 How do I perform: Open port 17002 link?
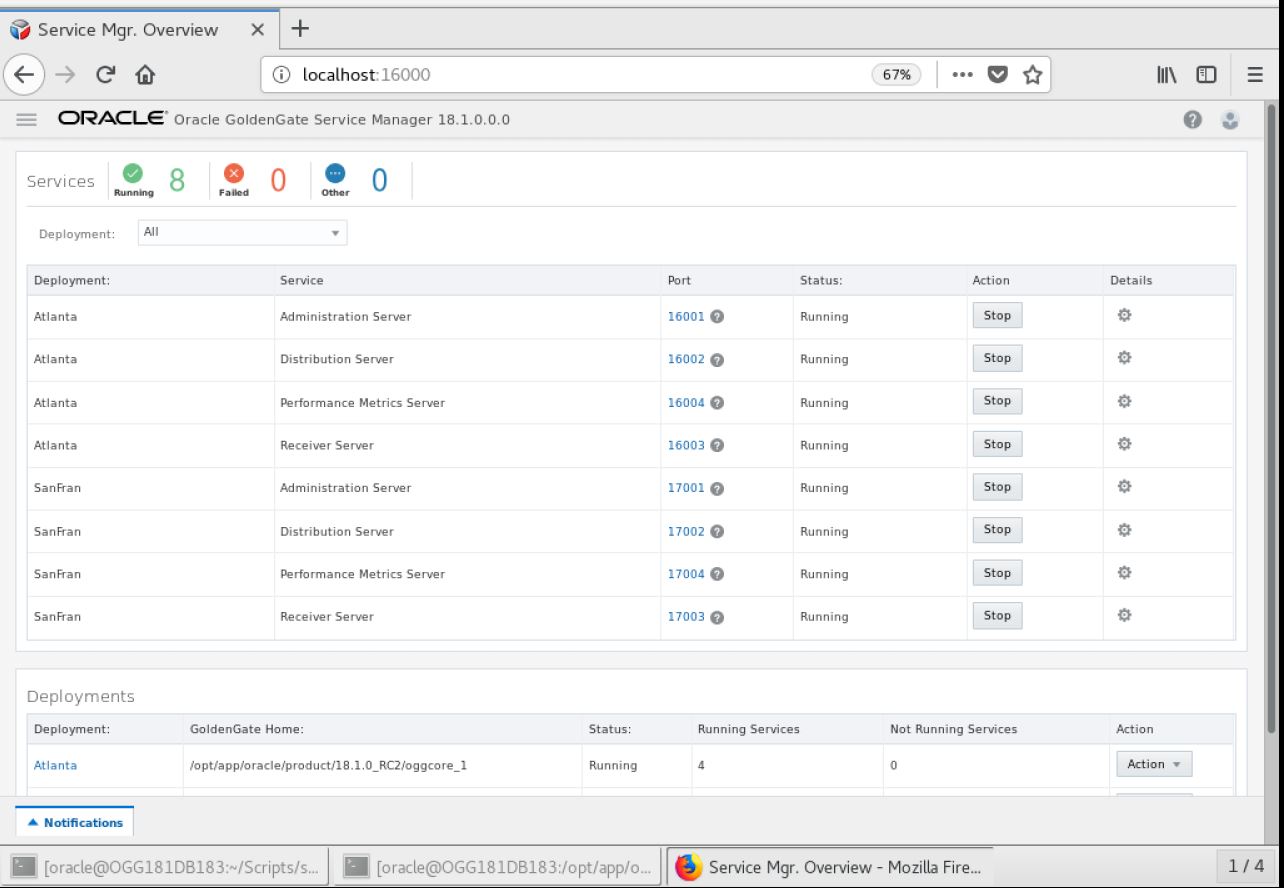(x=686, y=532)
